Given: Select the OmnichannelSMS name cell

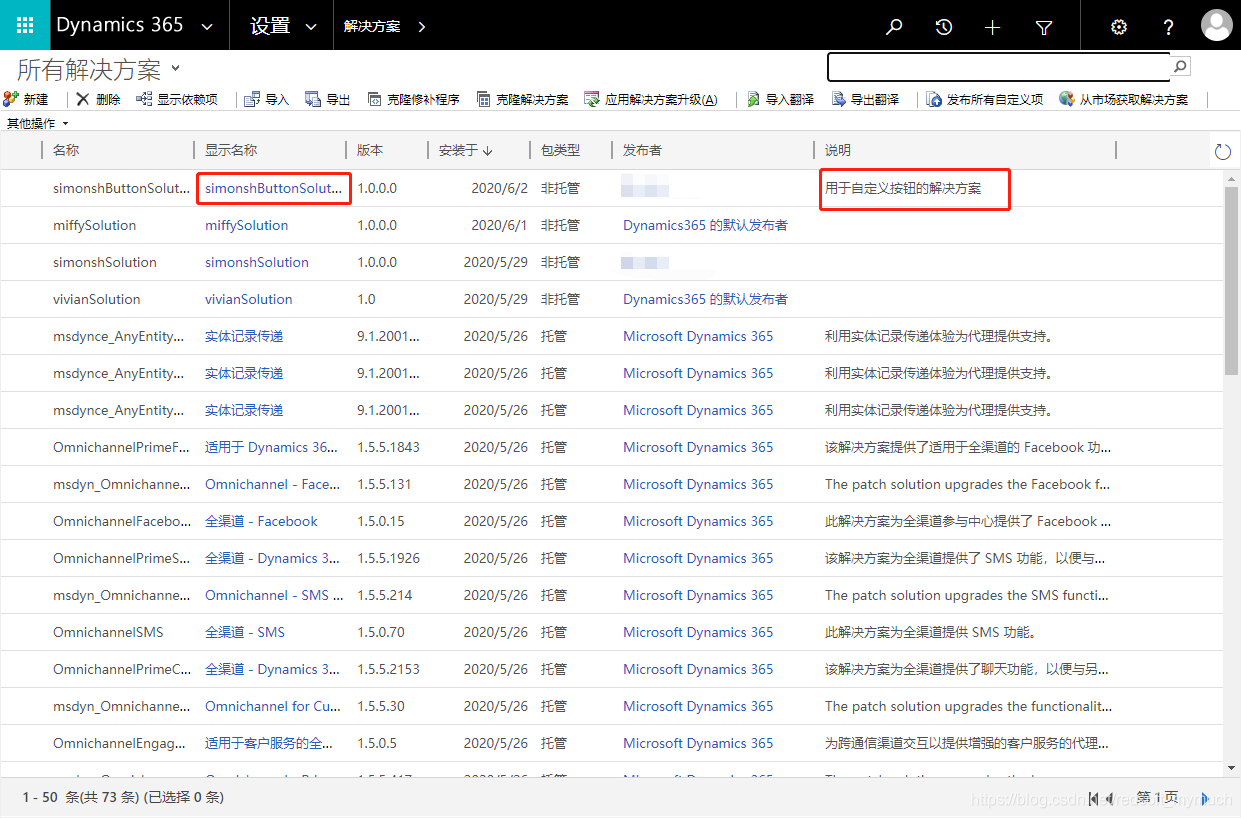Looking at the screenshot, I should click(108, 632).
